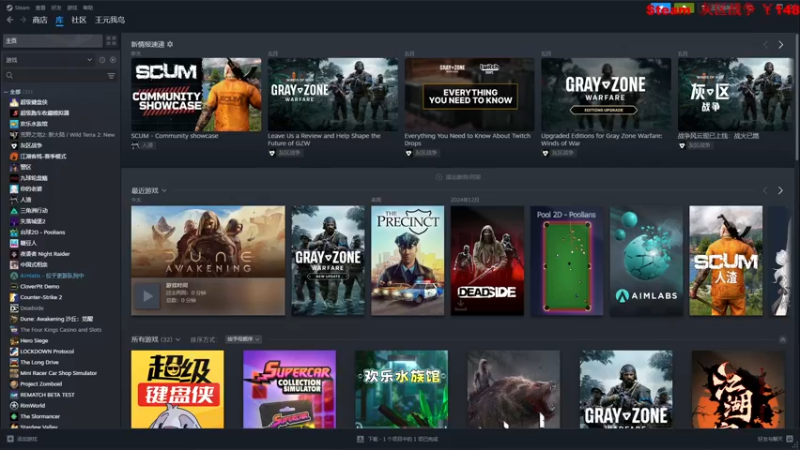Open the Aimlabs cover in recent games
Image resolution: width=800 pixels, height=450 pixels.
coord(646,260)
